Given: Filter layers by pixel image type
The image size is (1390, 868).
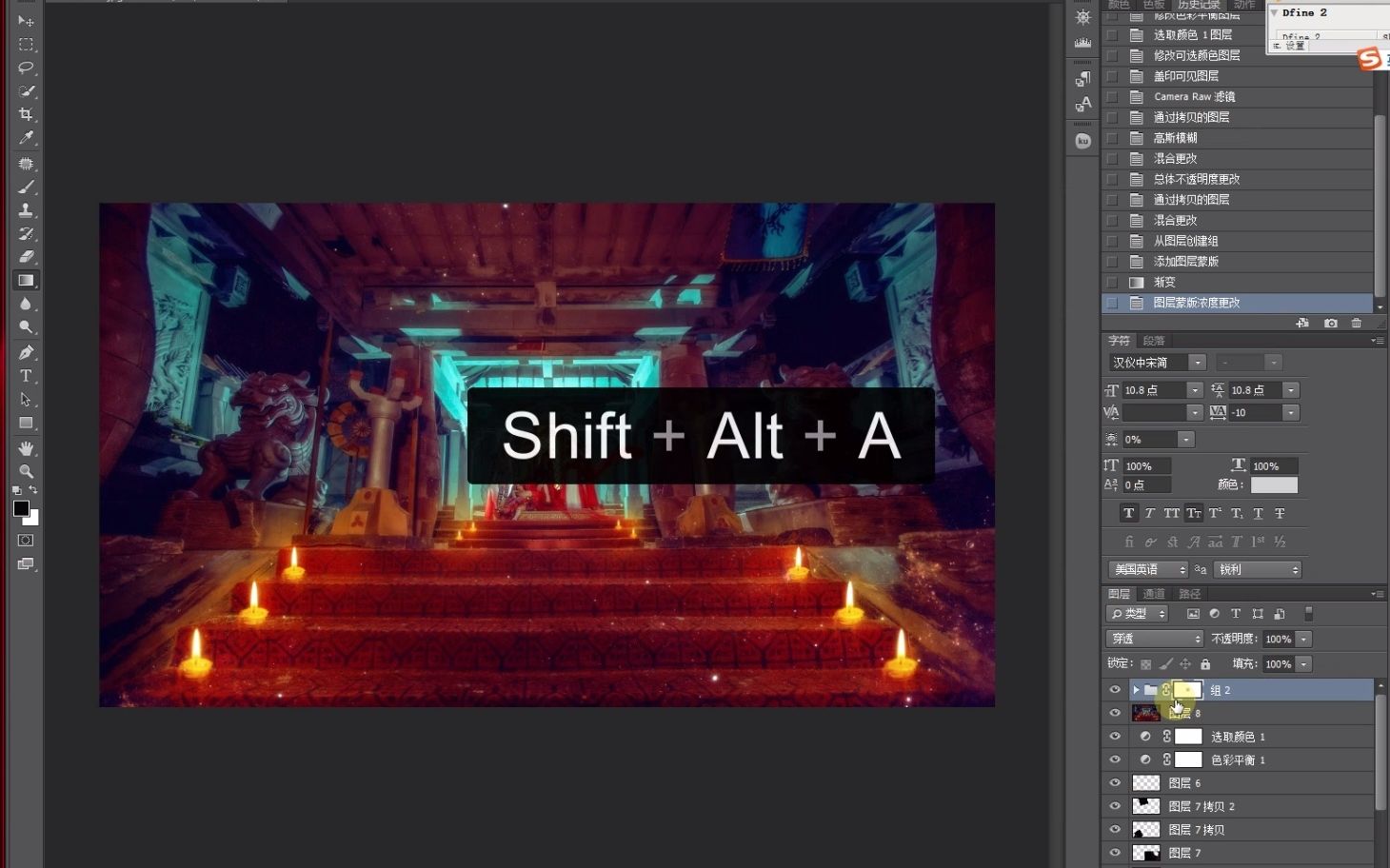Looking at the screenshot, I should tap(1193, 614).
